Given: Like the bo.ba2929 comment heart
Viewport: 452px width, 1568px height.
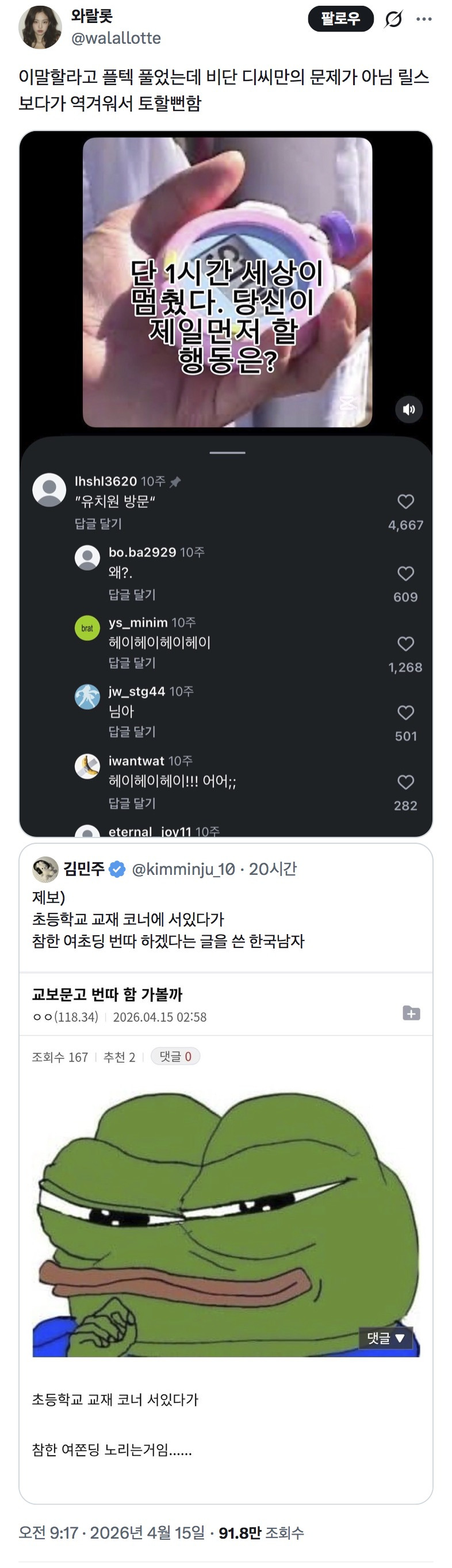Looking at the screenshot, I should tap(406, 573).
